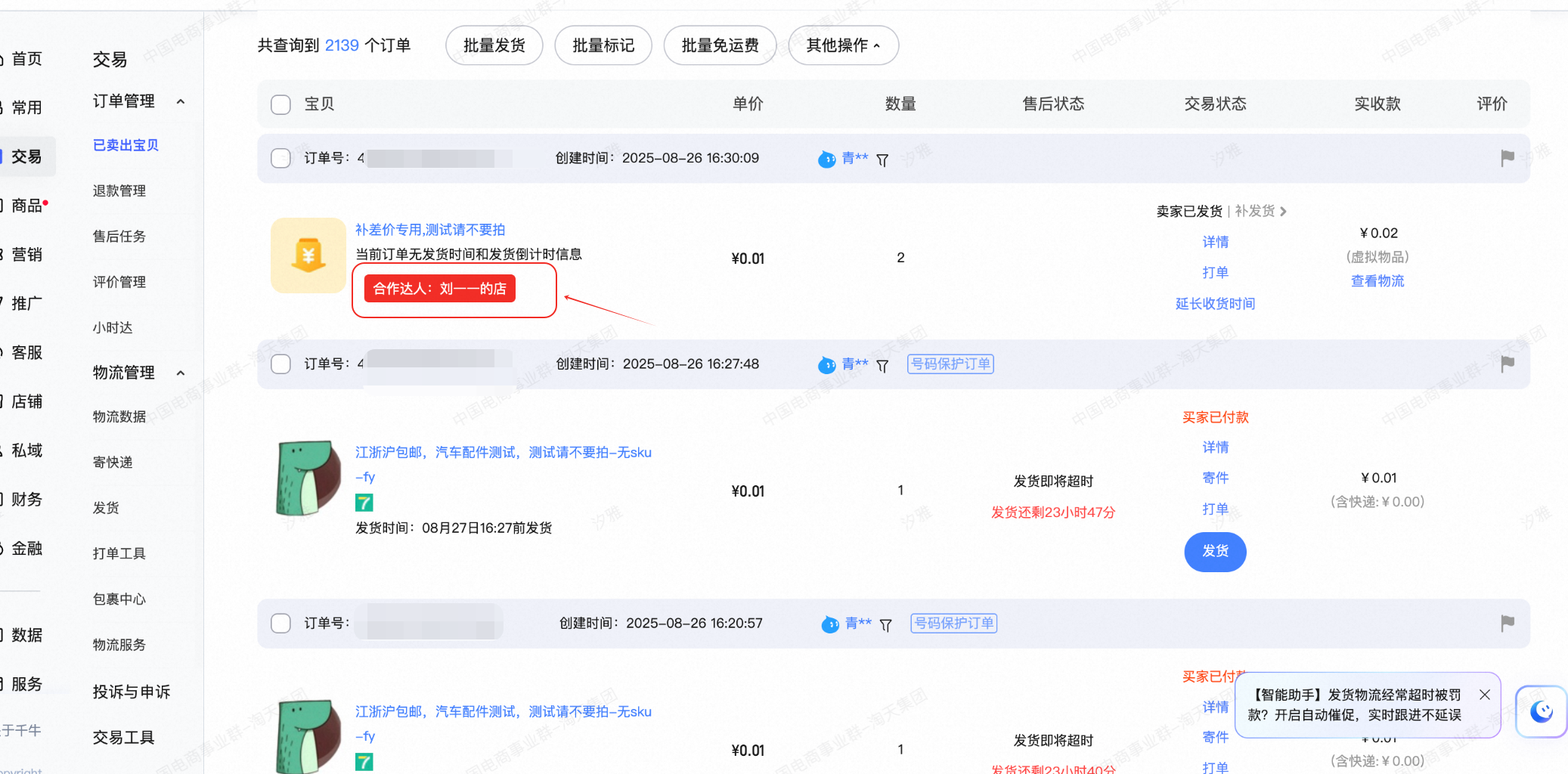Select 物流服务 submenu item
Image resolution: width=1568 pixels, height=774 pixels.
[x=119, y=645]
